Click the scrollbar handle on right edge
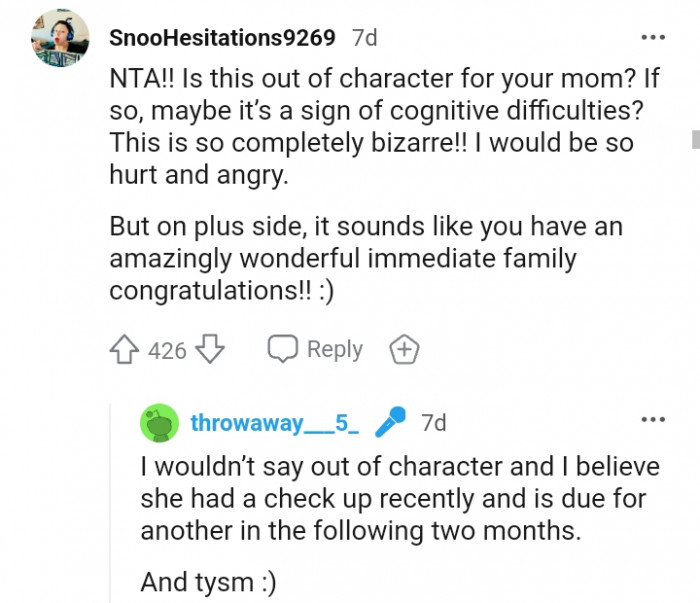The image size is (700, 603). (695, 138)
